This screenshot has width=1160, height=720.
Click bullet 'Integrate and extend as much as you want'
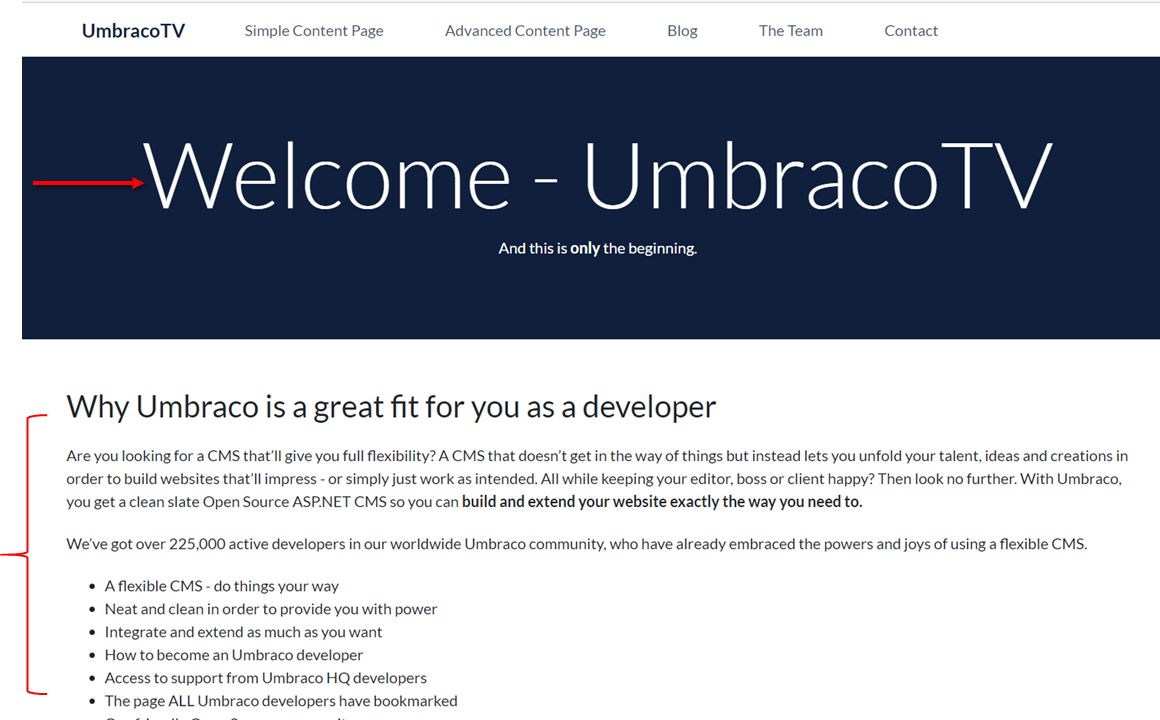pos(243,632)
